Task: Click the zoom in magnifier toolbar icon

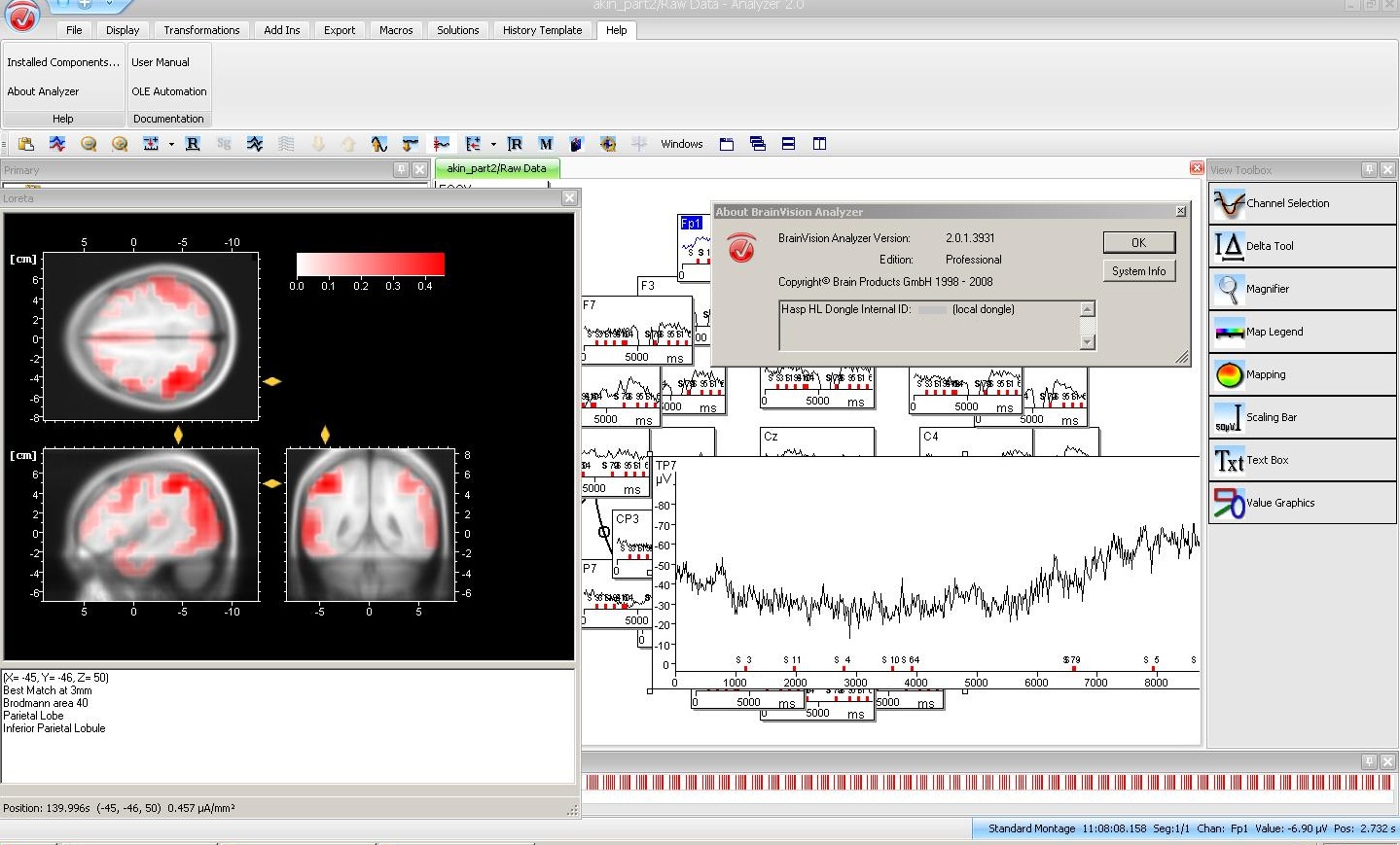Action: pos(120,144)
